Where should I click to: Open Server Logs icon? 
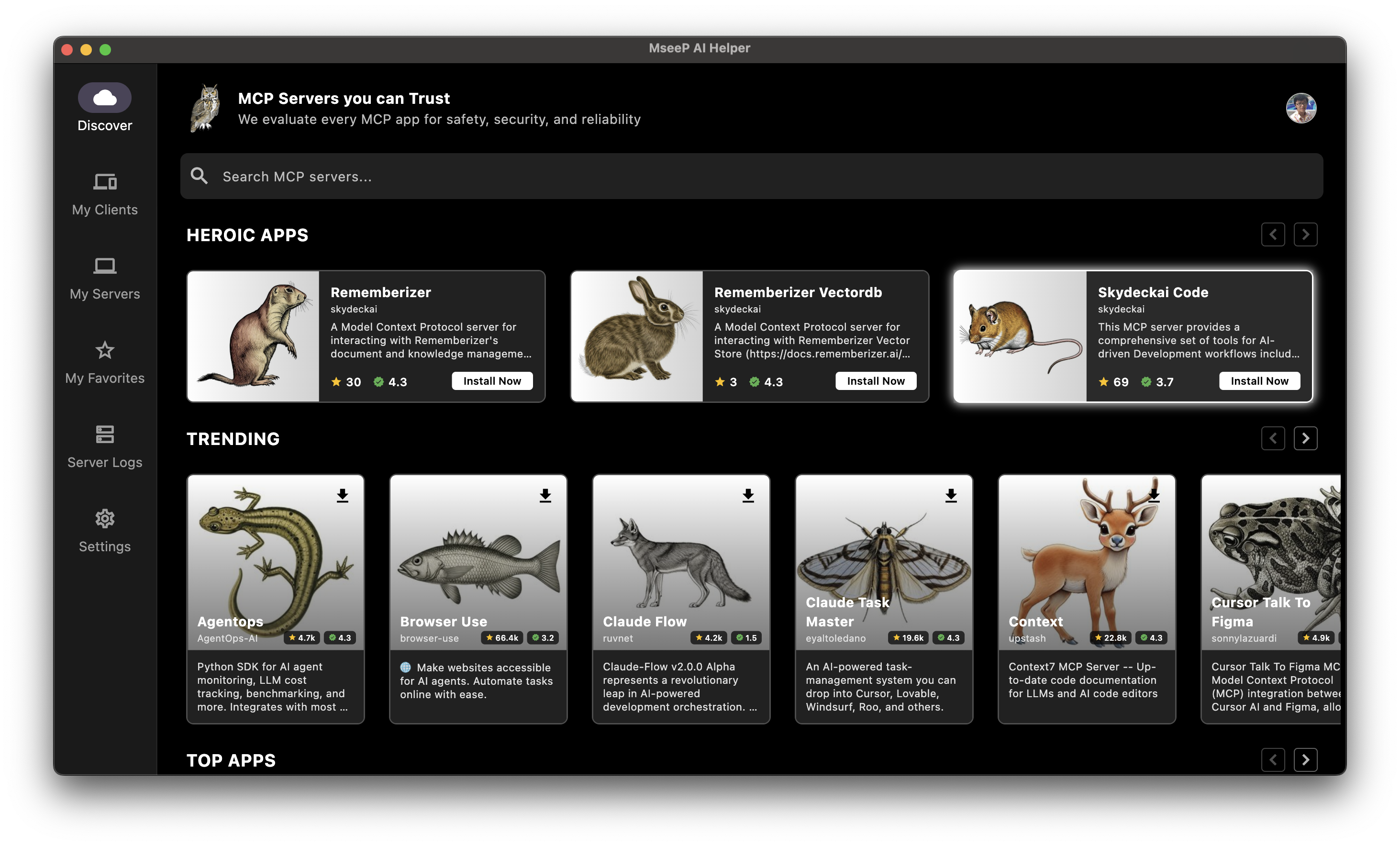tap(104, 434)
